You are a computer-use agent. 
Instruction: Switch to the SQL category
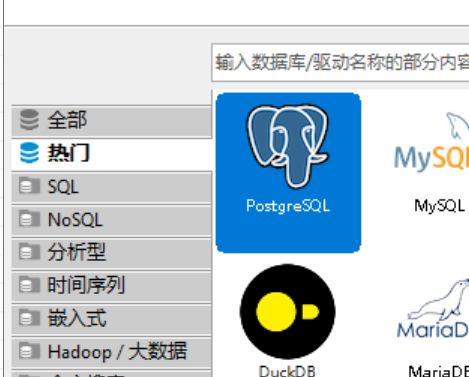pyautogui.click(x=112, y=187)
